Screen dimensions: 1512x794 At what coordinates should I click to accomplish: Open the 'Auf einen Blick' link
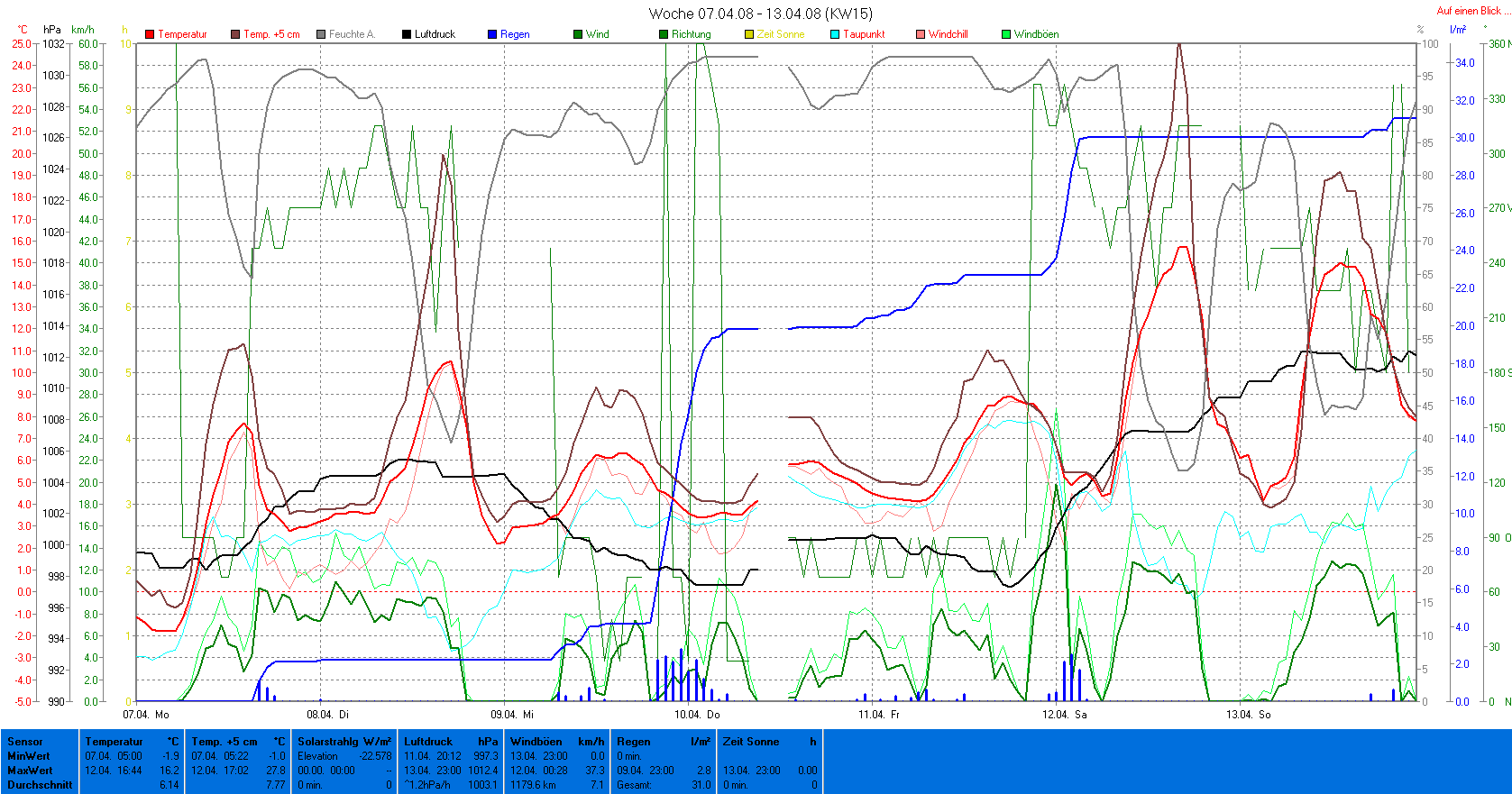[x=1468, y=11]
